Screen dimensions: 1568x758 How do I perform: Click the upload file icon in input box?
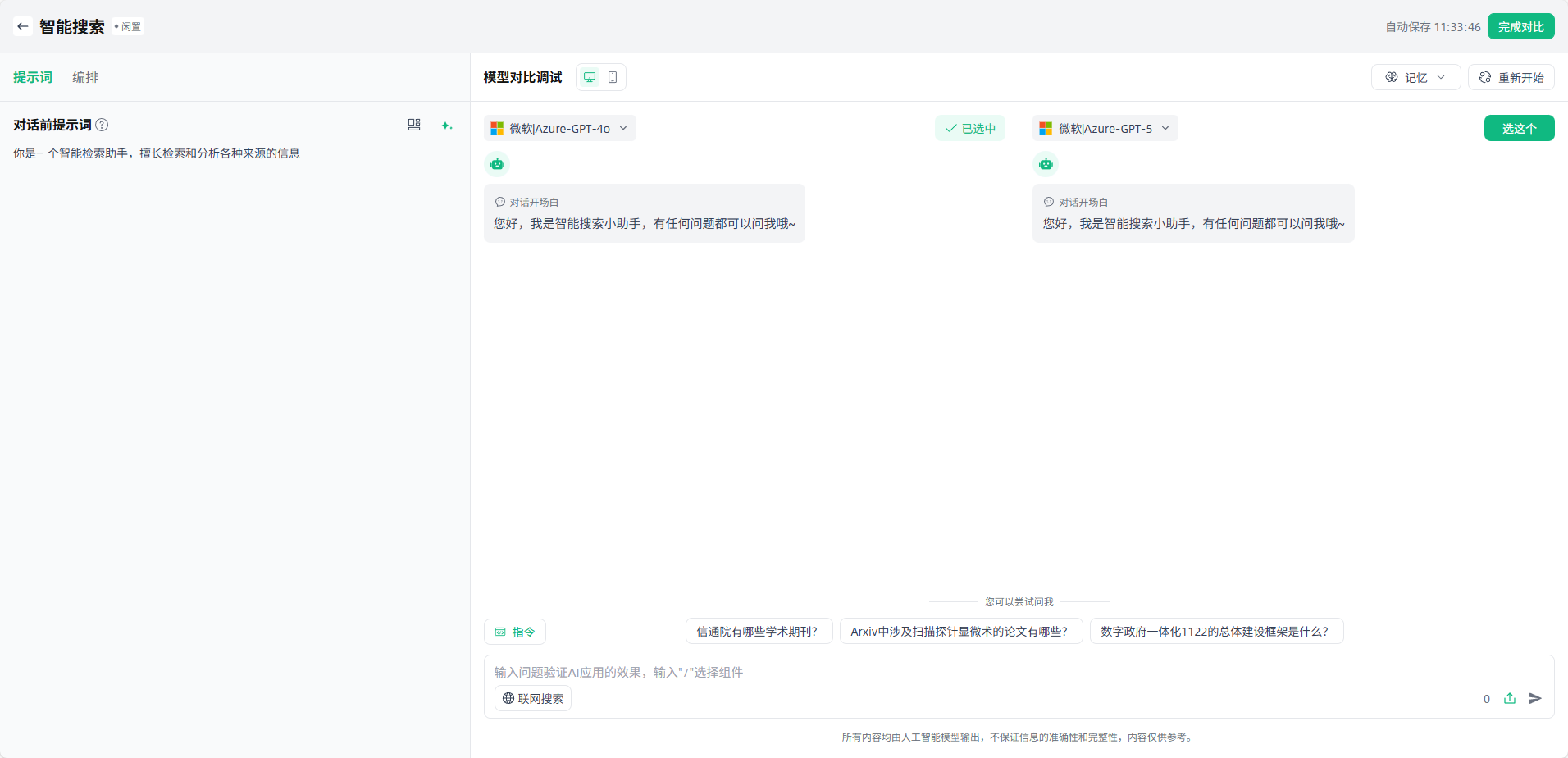(x=1510, y=698)
